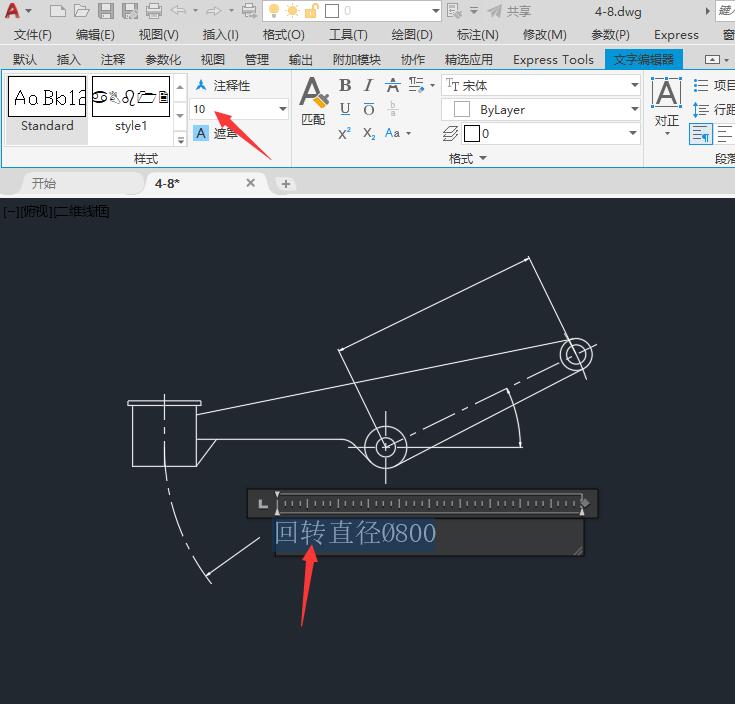Open the 文件(F) menu
This screenshot has height=704, width=735.
pyautogui.click(x=33, y=35)
